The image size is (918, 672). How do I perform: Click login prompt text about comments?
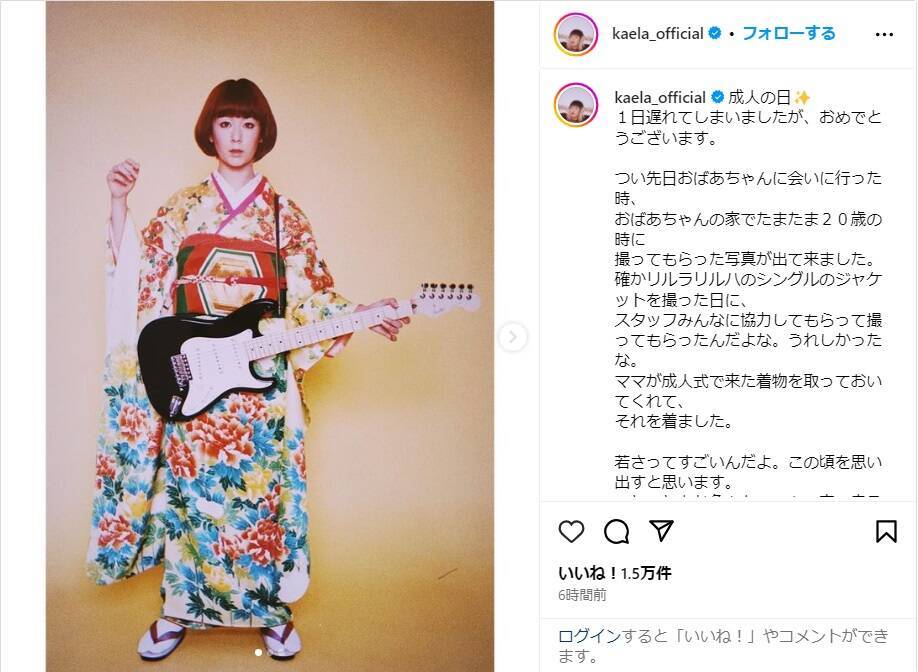click(723, 645)
